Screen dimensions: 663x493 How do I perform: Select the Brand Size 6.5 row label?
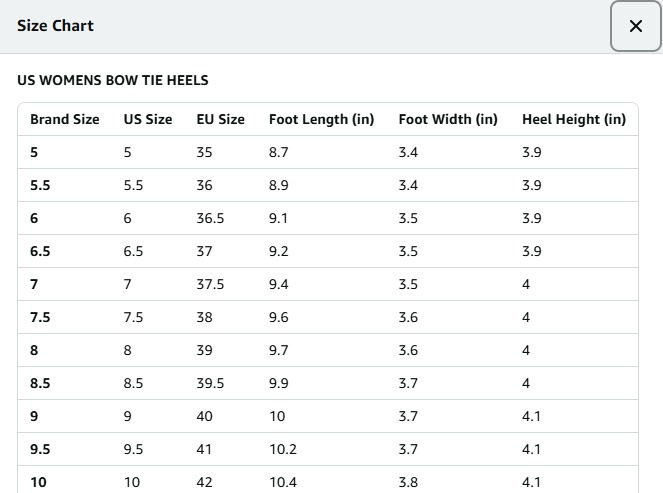40,251
